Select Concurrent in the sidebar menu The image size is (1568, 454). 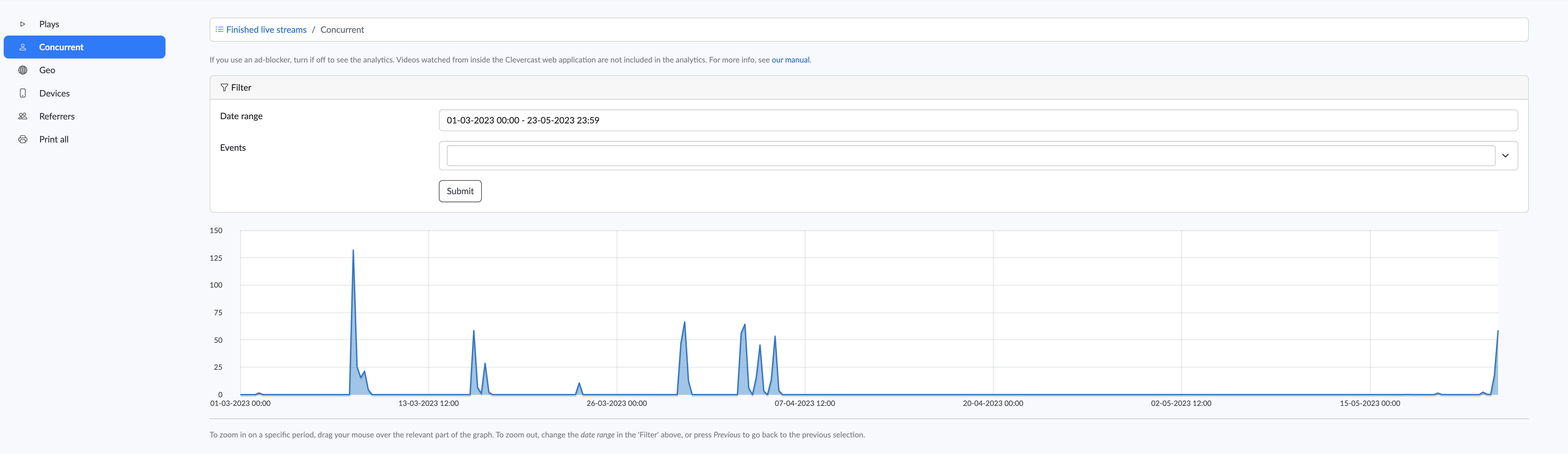(85, 47)
